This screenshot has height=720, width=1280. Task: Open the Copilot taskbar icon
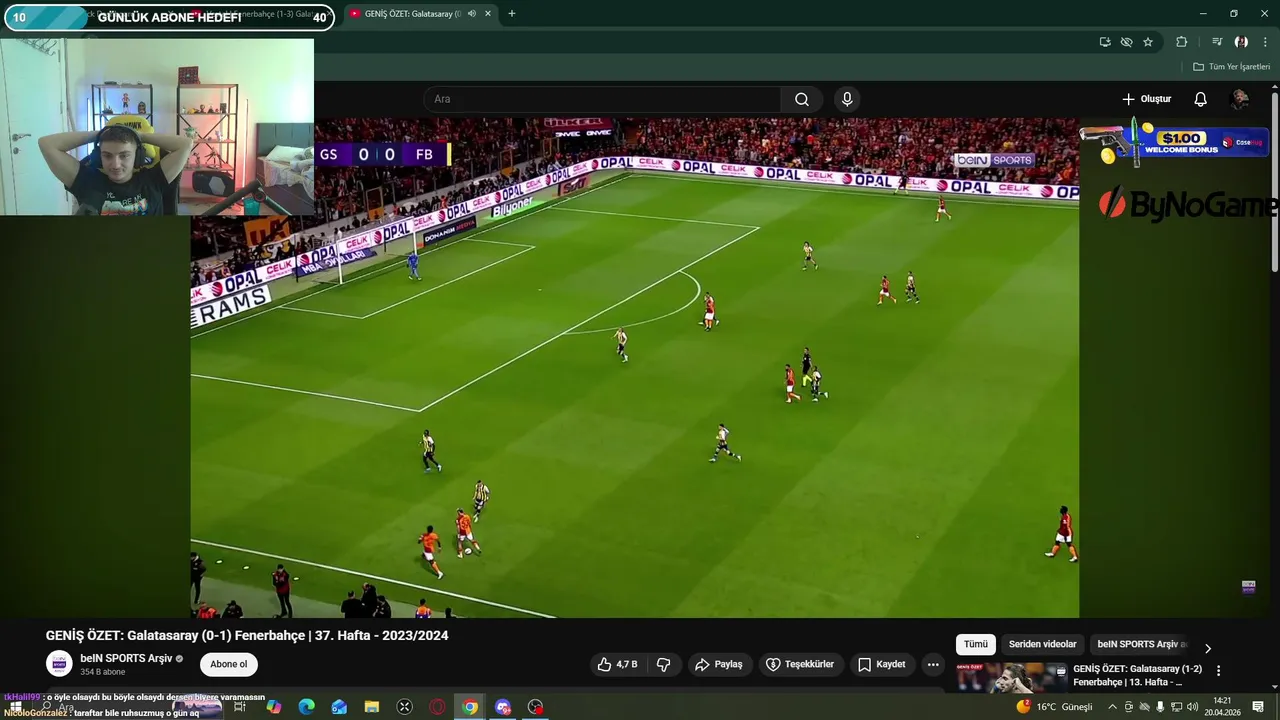point(273,707)
